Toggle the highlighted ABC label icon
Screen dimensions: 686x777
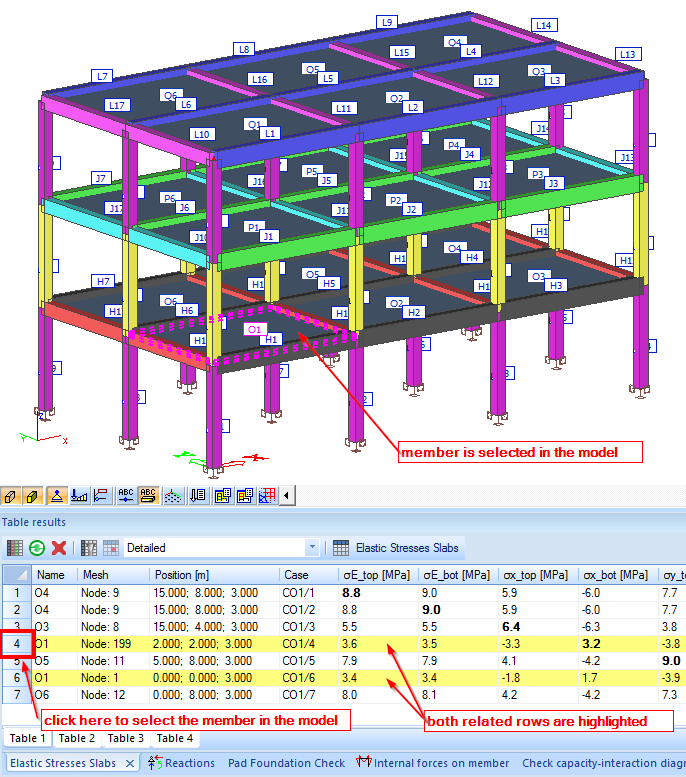148,495
